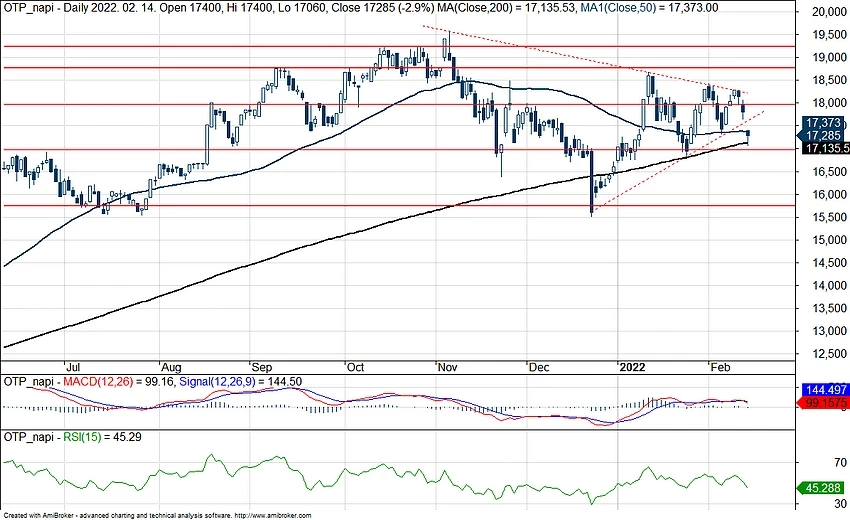
Task: Click the 20,000 price axis label
Action: click(829, 12)
